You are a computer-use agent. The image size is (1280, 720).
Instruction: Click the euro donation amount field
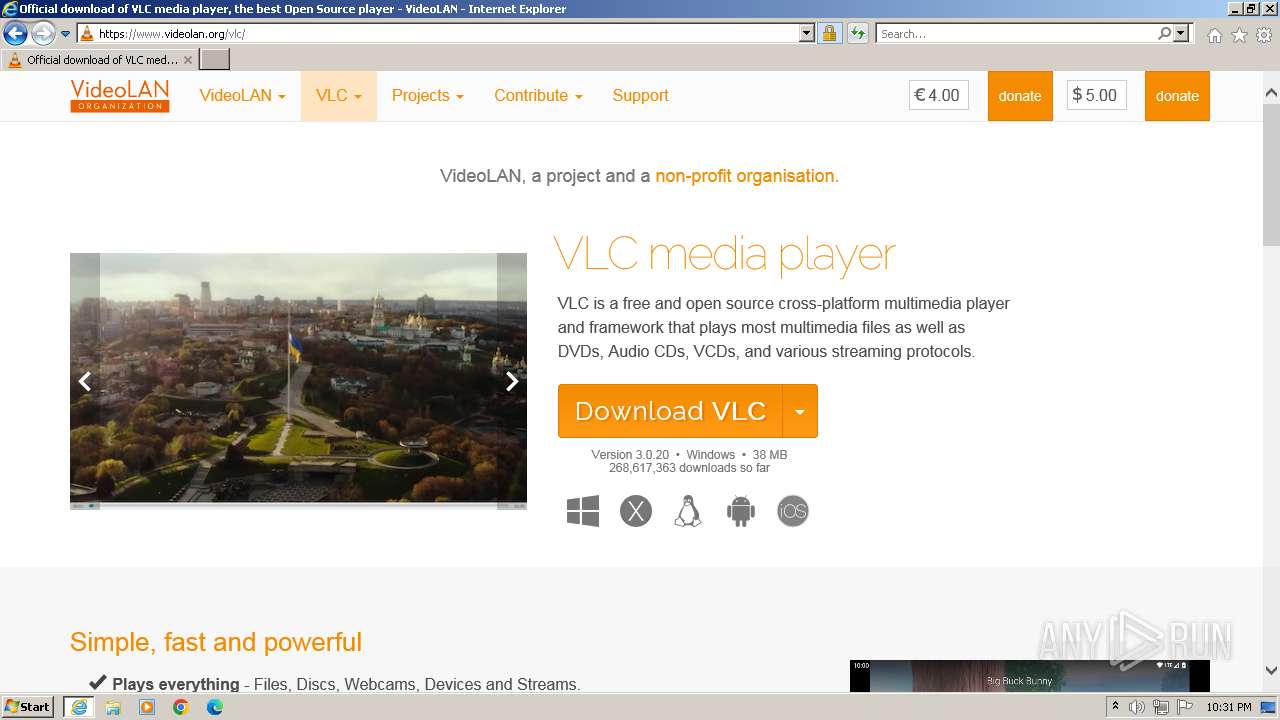tap(938, 96)
